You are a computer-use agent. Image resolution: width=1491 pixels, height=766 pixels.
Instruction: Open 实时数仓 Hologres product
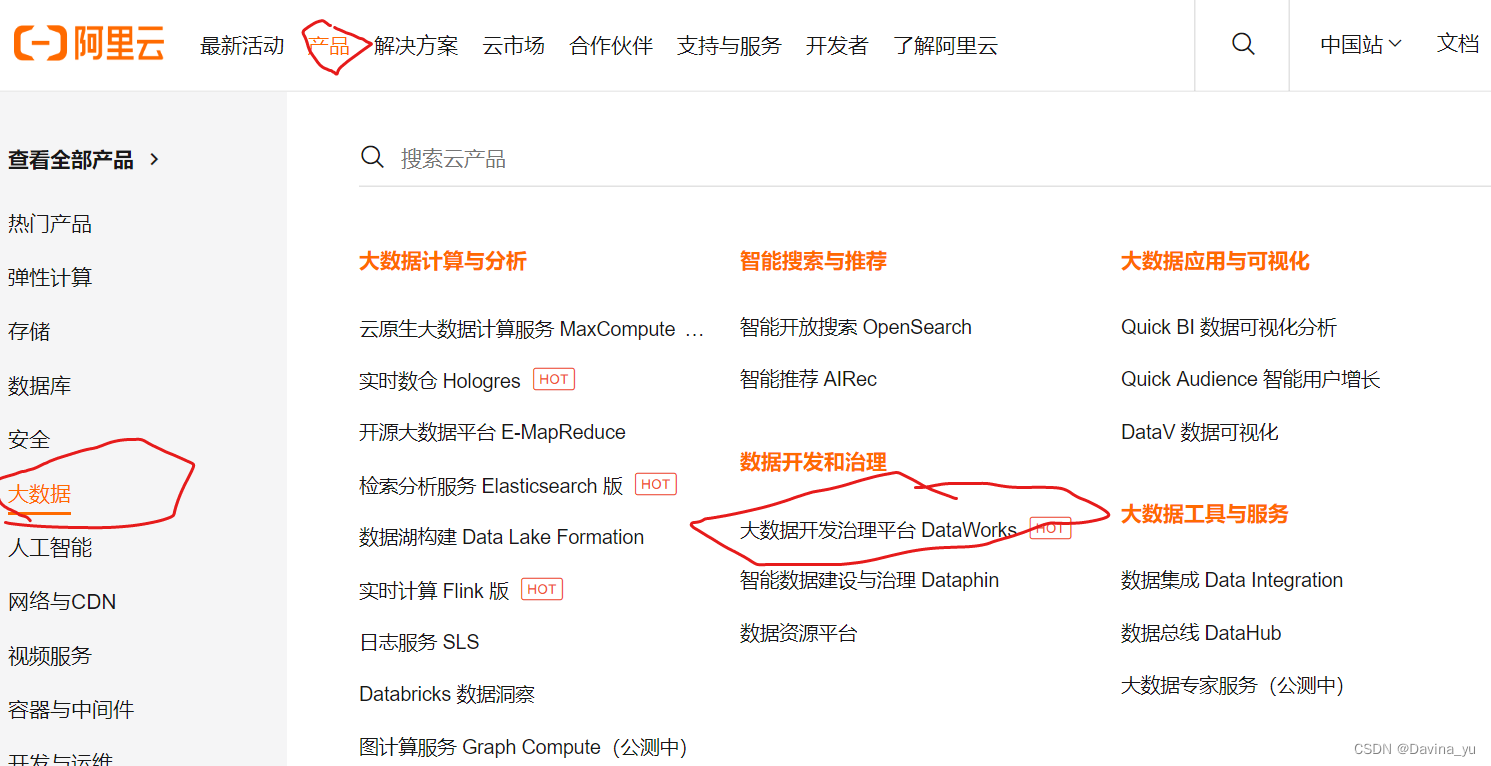tap(440, 381)
